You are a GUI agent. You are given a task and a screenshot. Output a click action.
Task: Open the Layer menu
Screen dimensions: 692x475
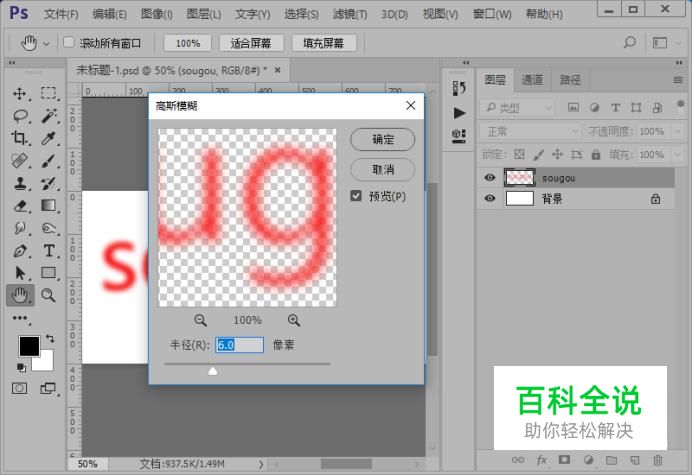203,14
